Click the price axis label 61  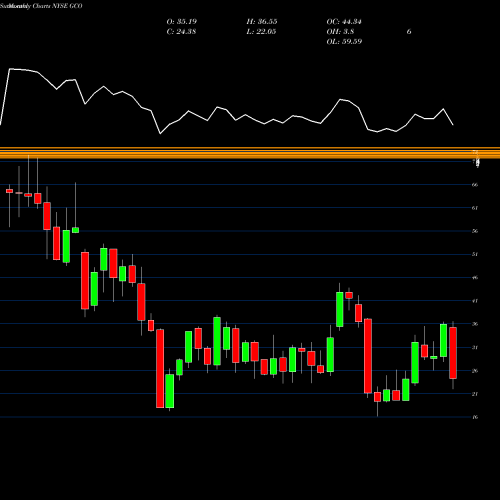(x=475, y=208)
